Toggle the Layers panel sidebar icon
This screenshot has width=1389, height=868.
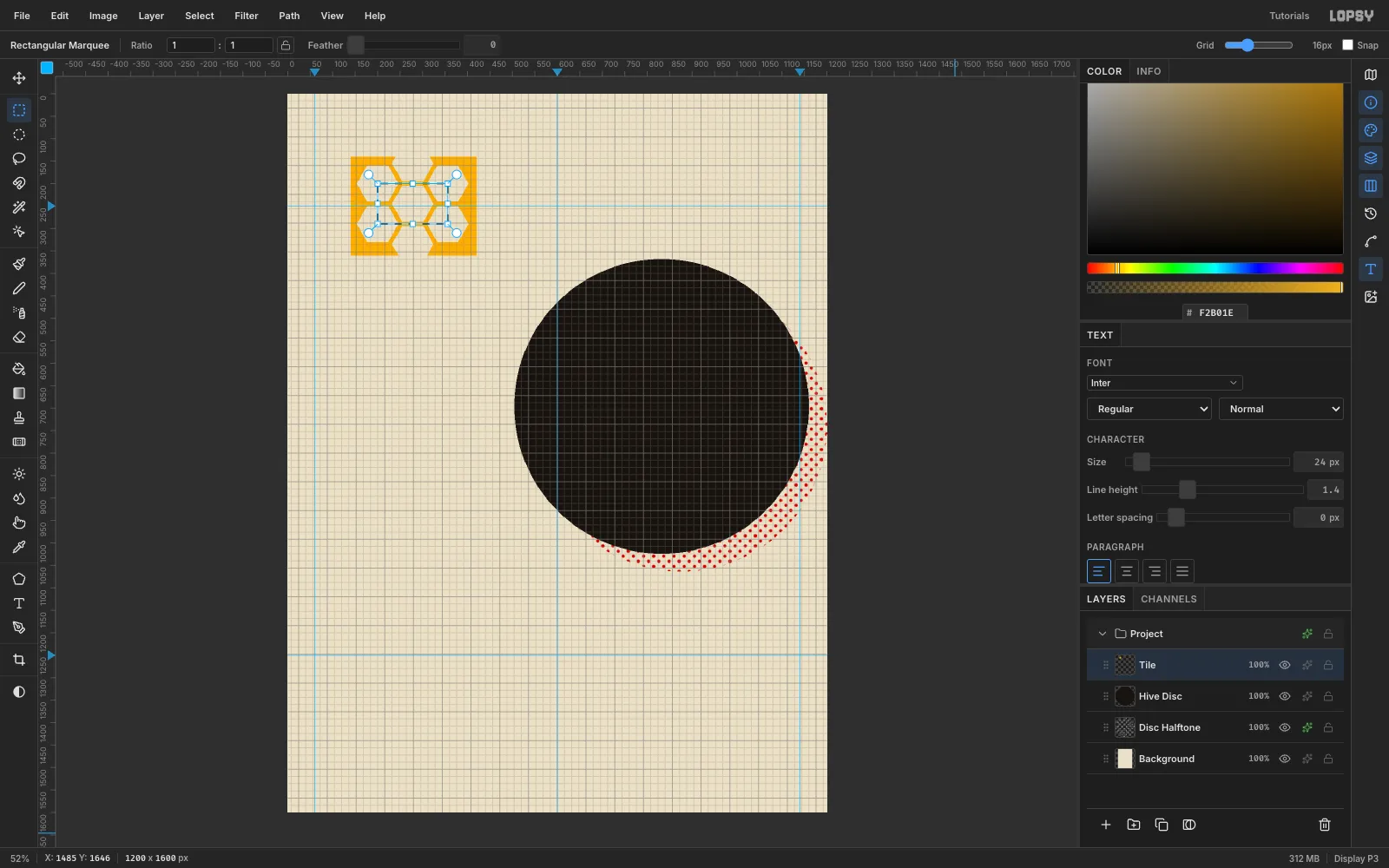pyautogui.click(x=1371, y=158)
